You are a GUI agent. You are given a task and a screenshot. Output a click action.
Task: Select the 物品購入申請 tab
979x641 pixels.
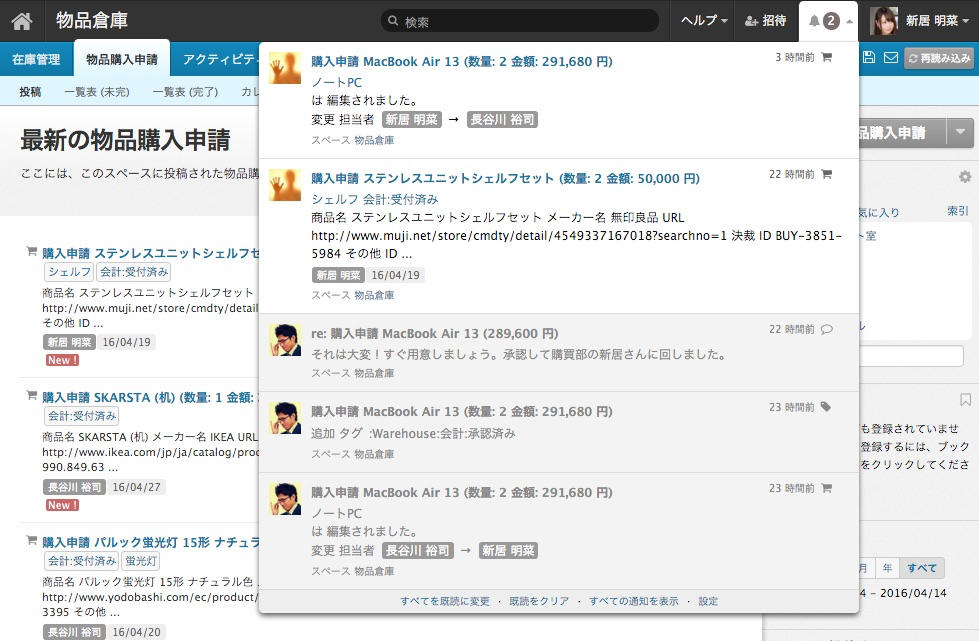tap(122, 59)
